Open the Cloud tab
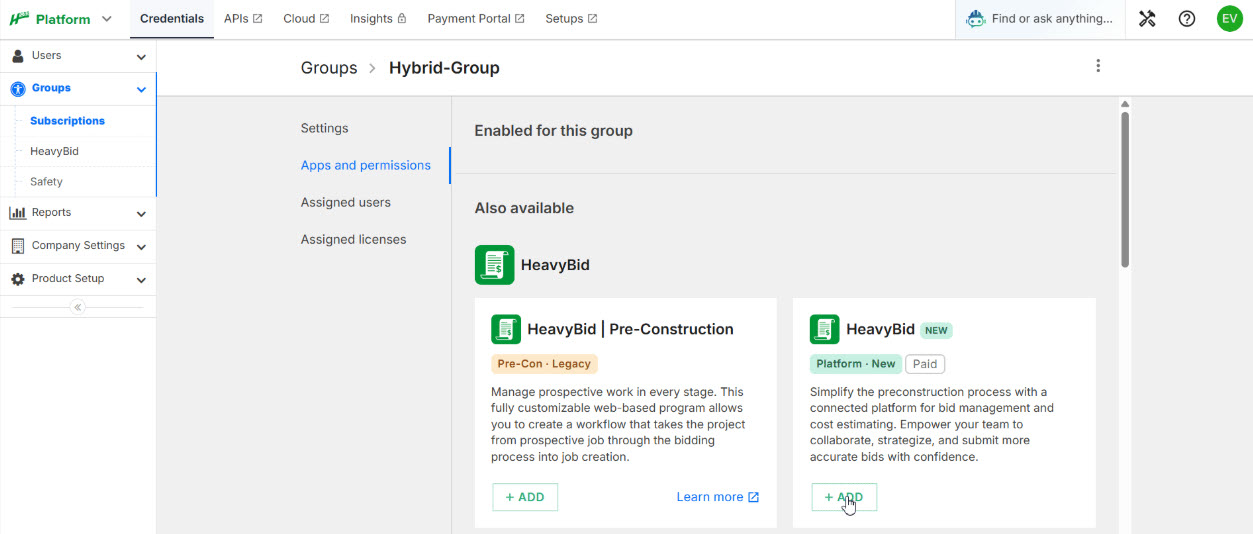The image size is (1253, 534). (x=306, y=19)
